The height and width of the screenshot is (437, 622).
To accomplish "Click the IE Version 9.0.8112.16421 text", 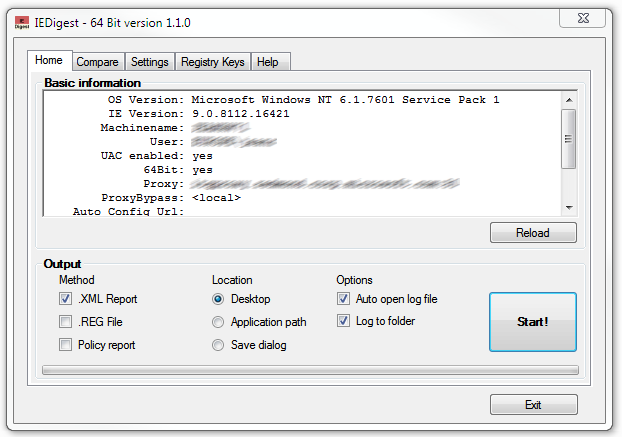I will pos(199,114).
